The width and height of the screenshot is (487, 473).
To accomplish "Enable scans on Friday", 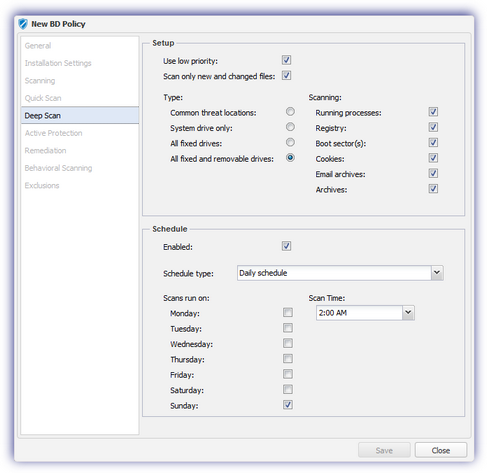I will point(288,374).
